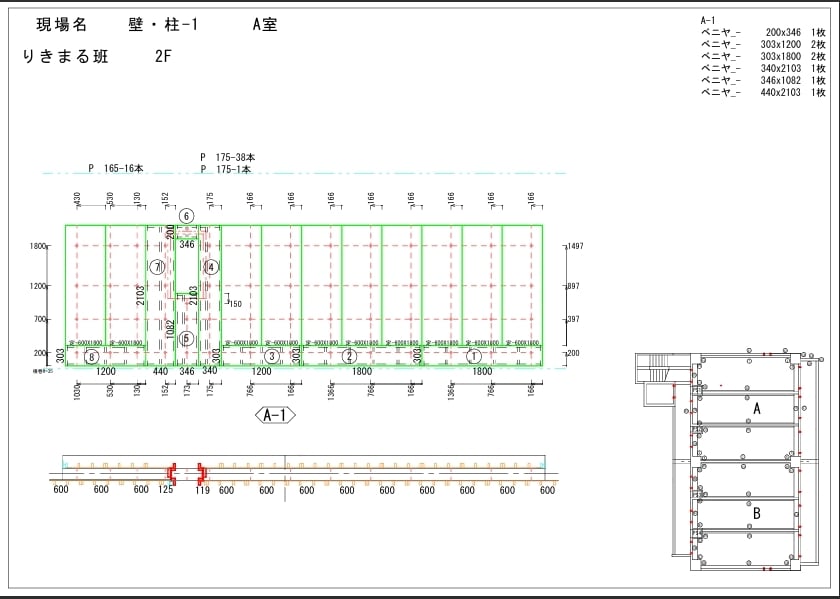The image size is (840, 599).
Task: Click the hexagonal A-1 drawing tag
Action: click(x=275, y=415)
